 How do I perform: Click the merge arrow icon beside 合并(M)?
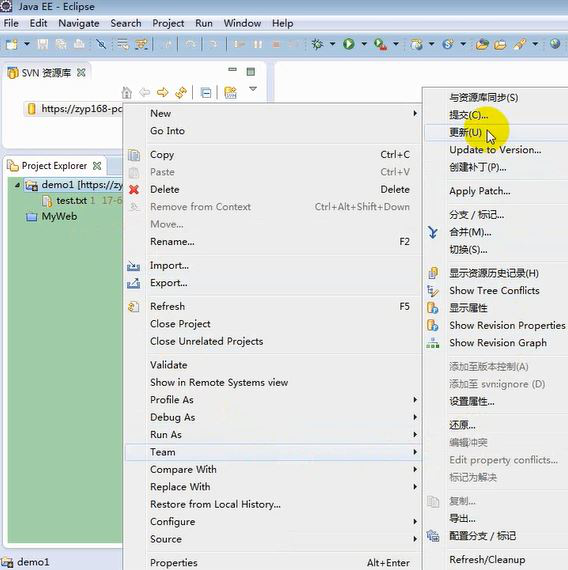433,232
